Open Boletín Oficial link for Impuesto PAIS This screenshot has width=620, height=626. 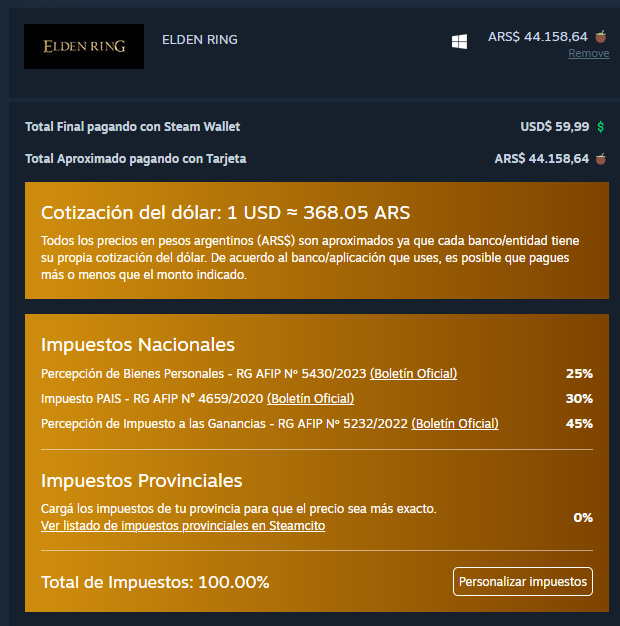coord(310,398)
